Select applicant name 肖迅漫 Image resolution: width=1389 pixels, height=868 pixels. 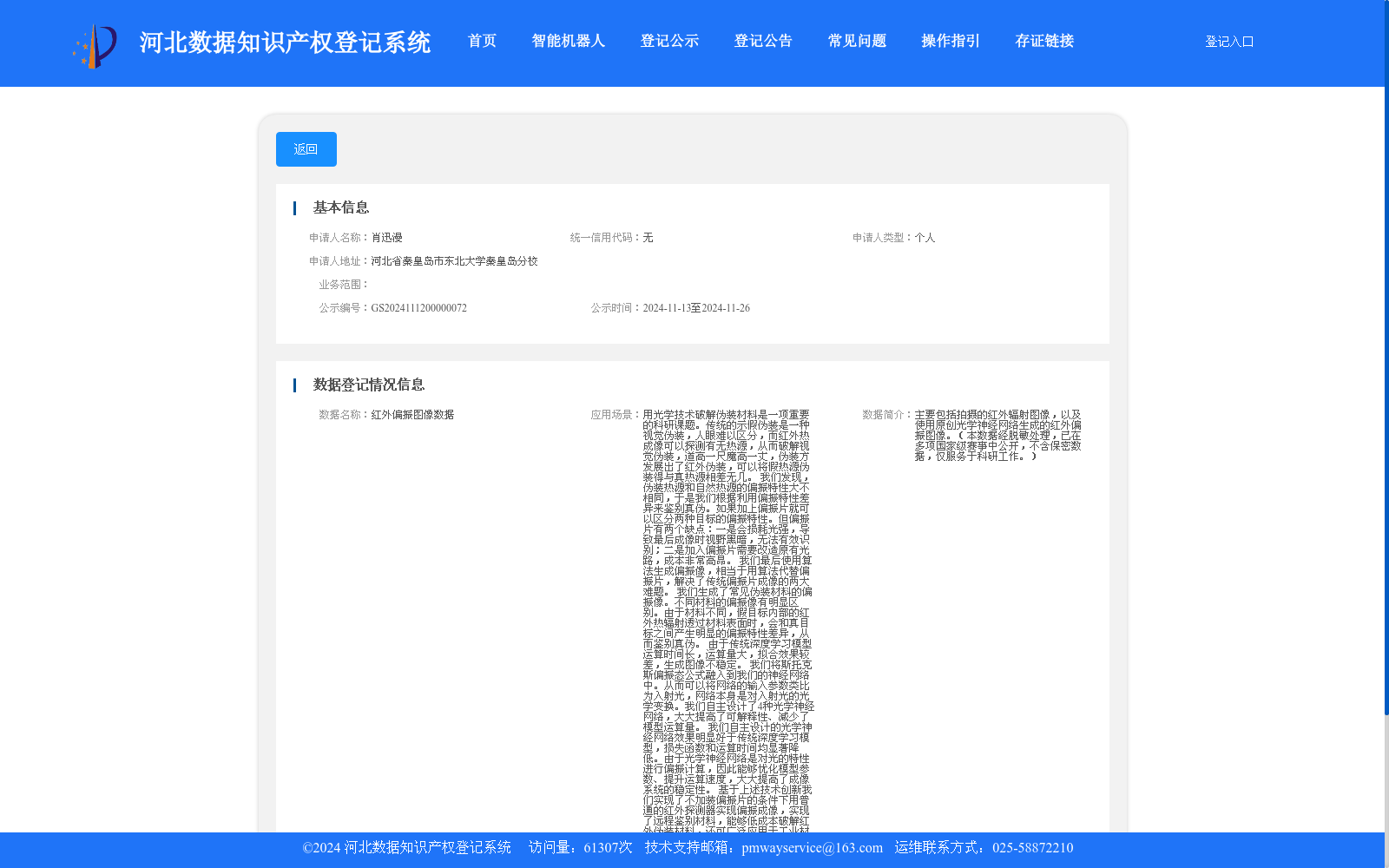(x=387, y=238)
